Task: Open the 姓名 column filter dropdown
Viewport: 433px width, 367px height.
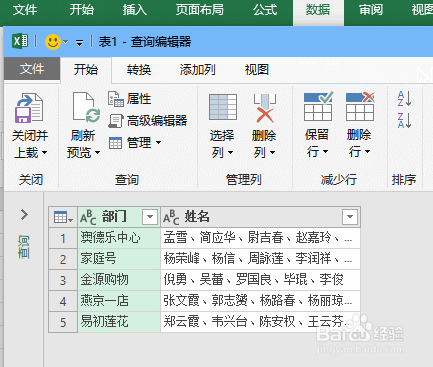Action: [x=350, y=217]
